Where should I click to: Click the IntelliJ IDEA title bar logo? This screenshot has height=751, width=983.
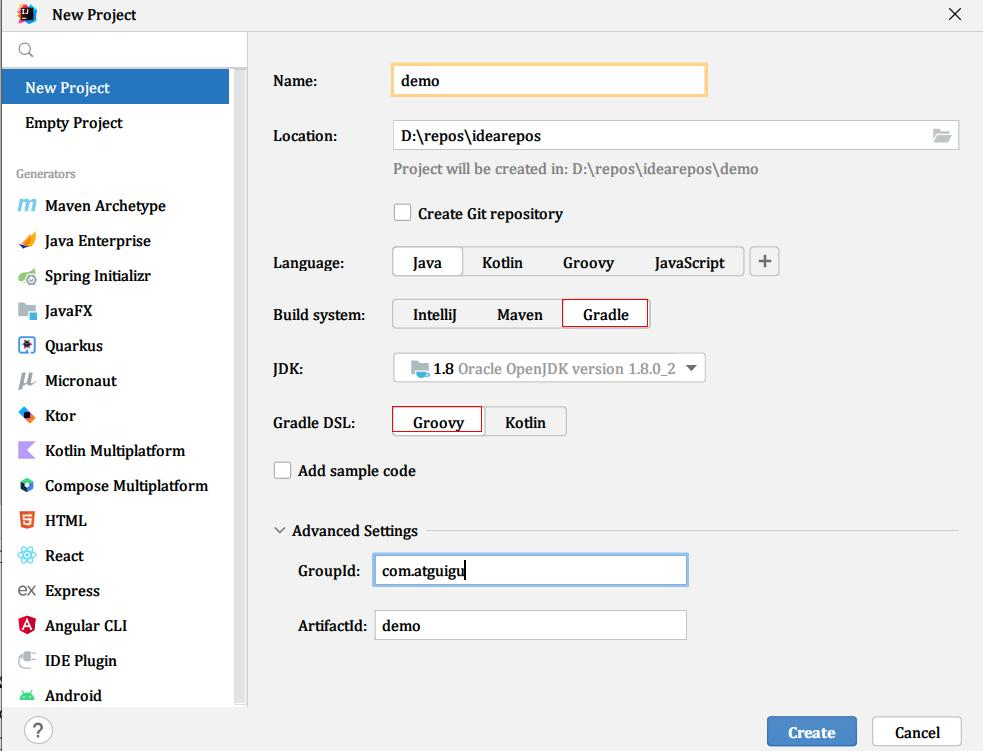pos(27,14)
